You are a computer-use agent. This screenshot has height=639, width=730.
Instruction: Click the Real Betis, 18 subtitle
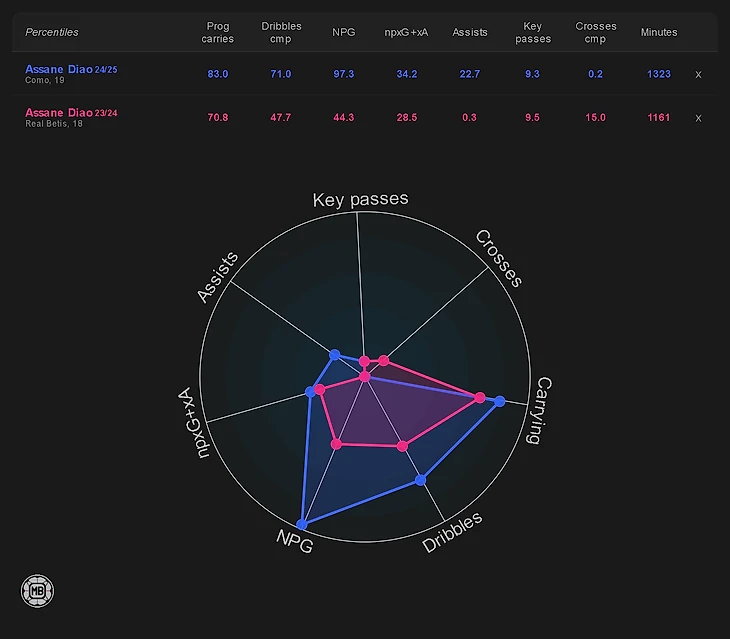click(x=54, y=124)
